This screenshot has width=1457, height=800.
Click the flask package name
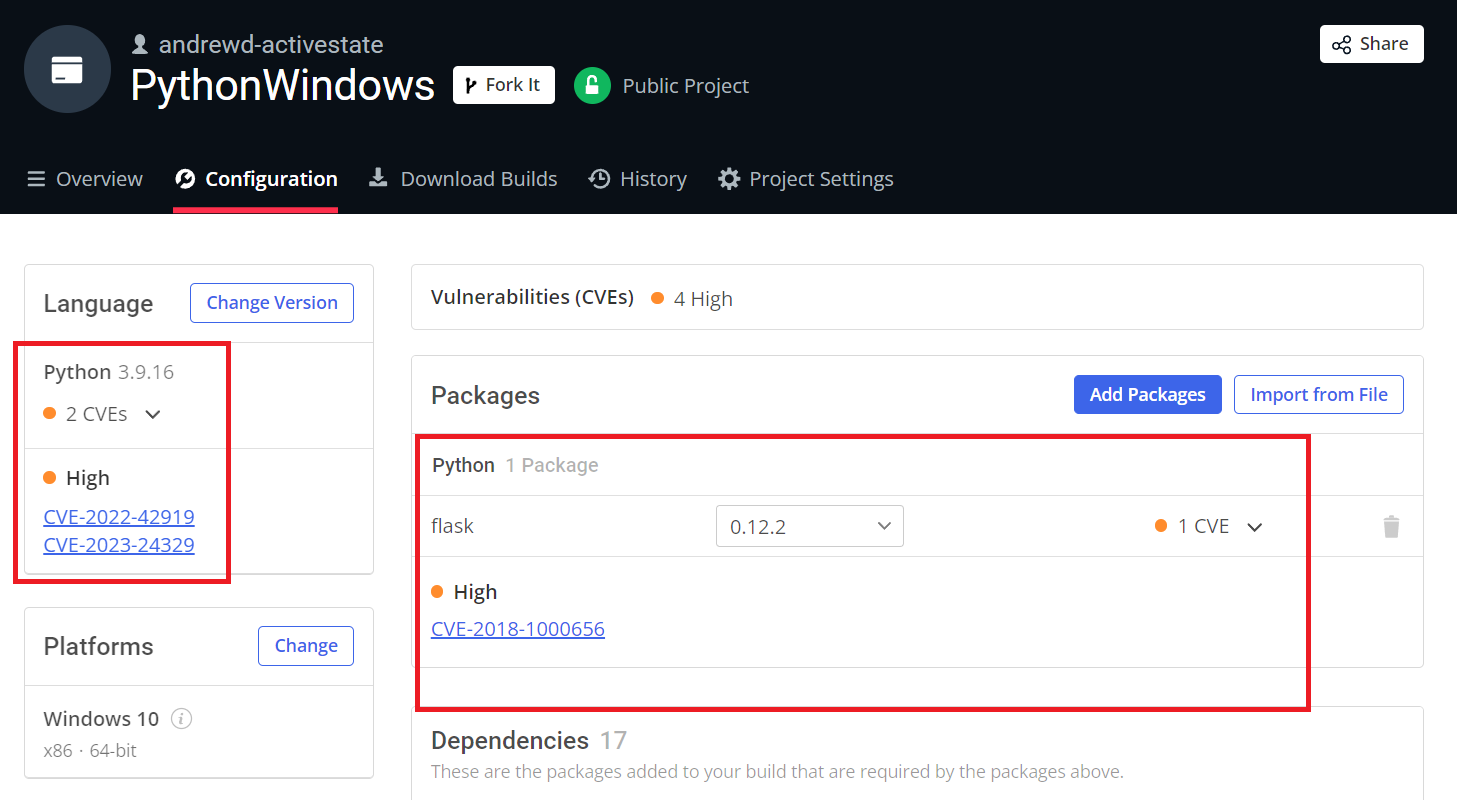452,526
